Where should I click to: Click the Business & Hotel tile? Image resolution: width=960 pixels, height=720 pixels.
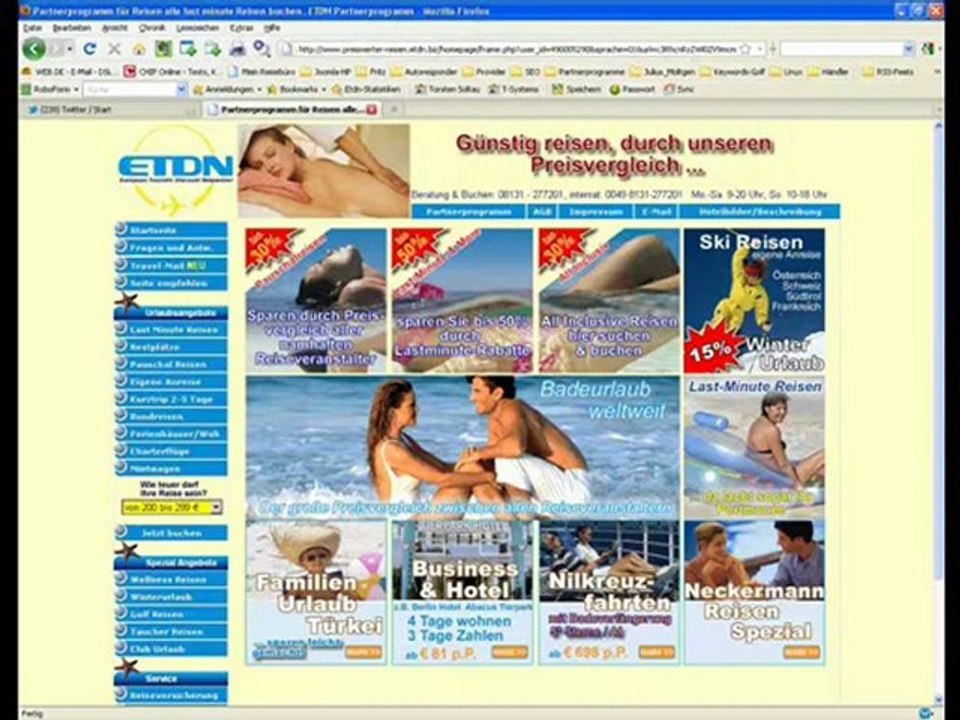(x=463, y=592)
